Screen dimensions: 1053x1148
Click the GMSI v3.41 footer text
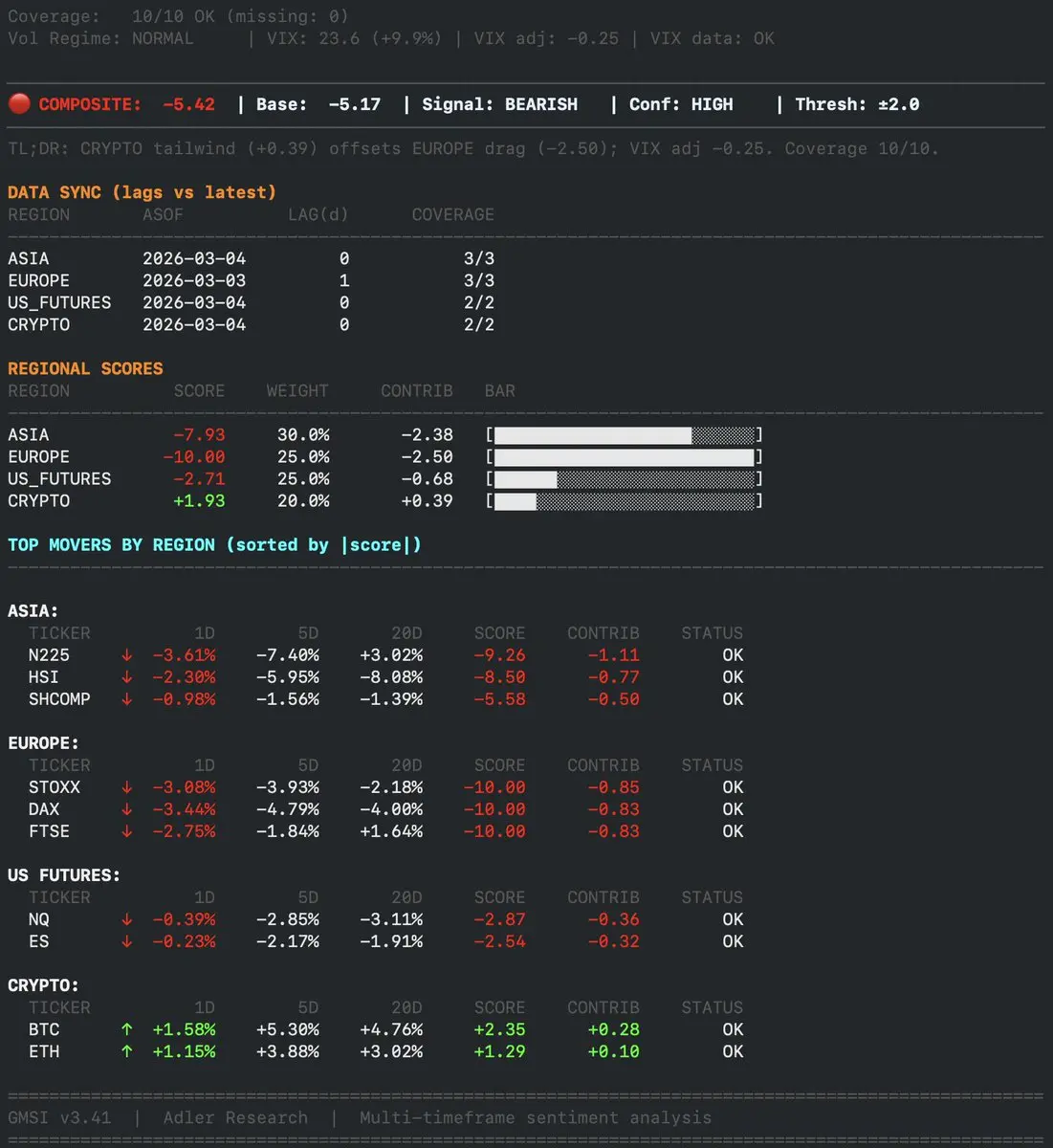click(59, 1117)
